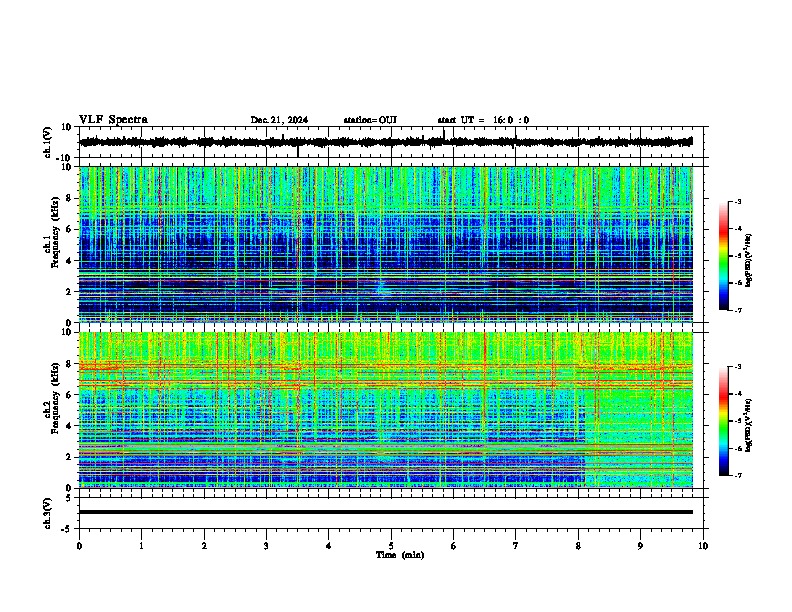This screenshot has width=792, height=612.
Task: Click the "-7" label on ch.1 color scale
Action: pos(737,310)
